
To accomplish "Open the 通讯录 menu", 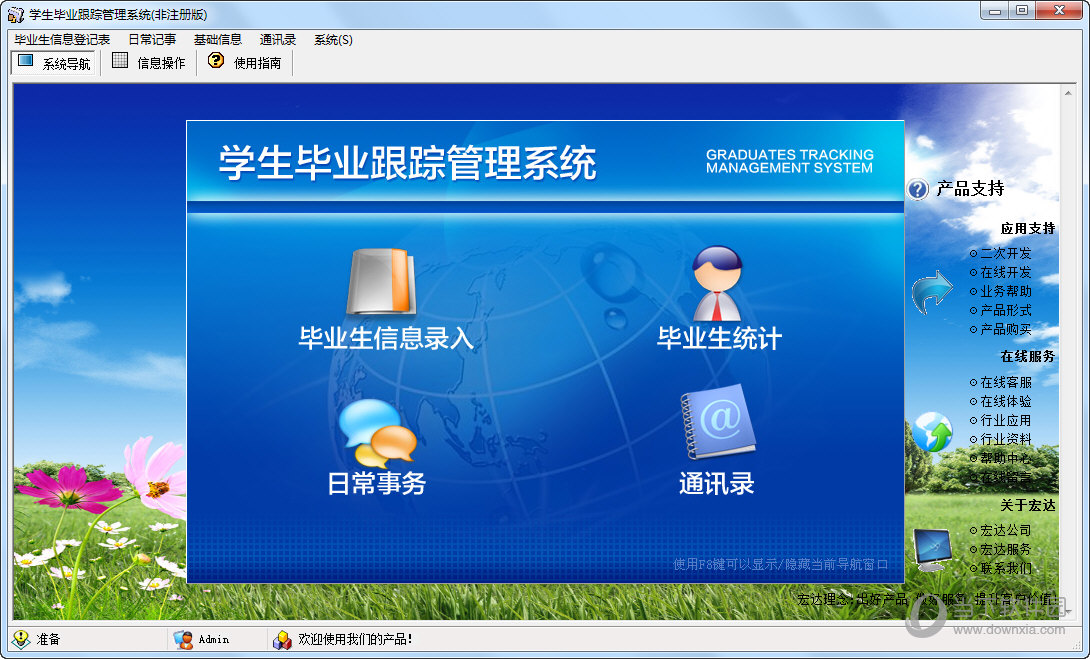I will click(277, 40).
